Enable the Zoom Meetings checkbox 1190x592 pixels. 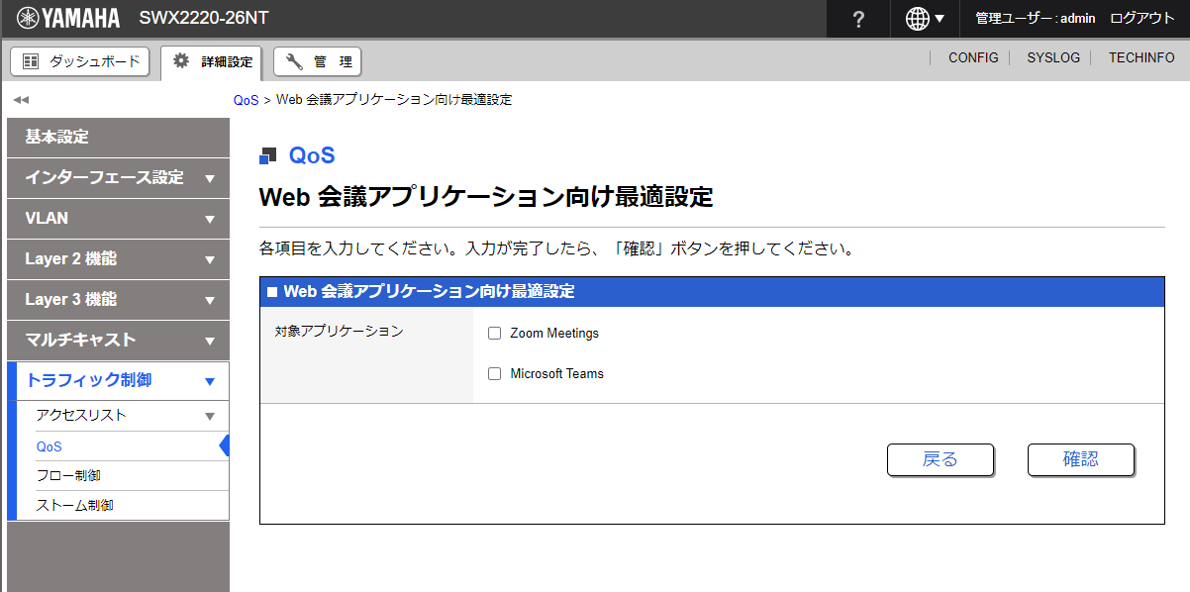coord(494,333)
